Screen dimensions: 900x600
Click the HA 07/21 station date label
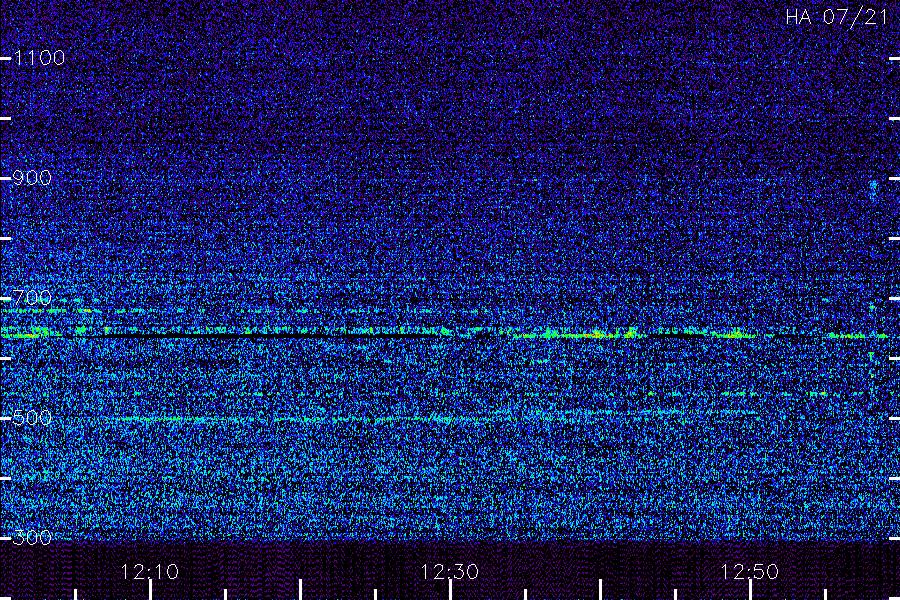pyautogui.click(x=837, y=17)
